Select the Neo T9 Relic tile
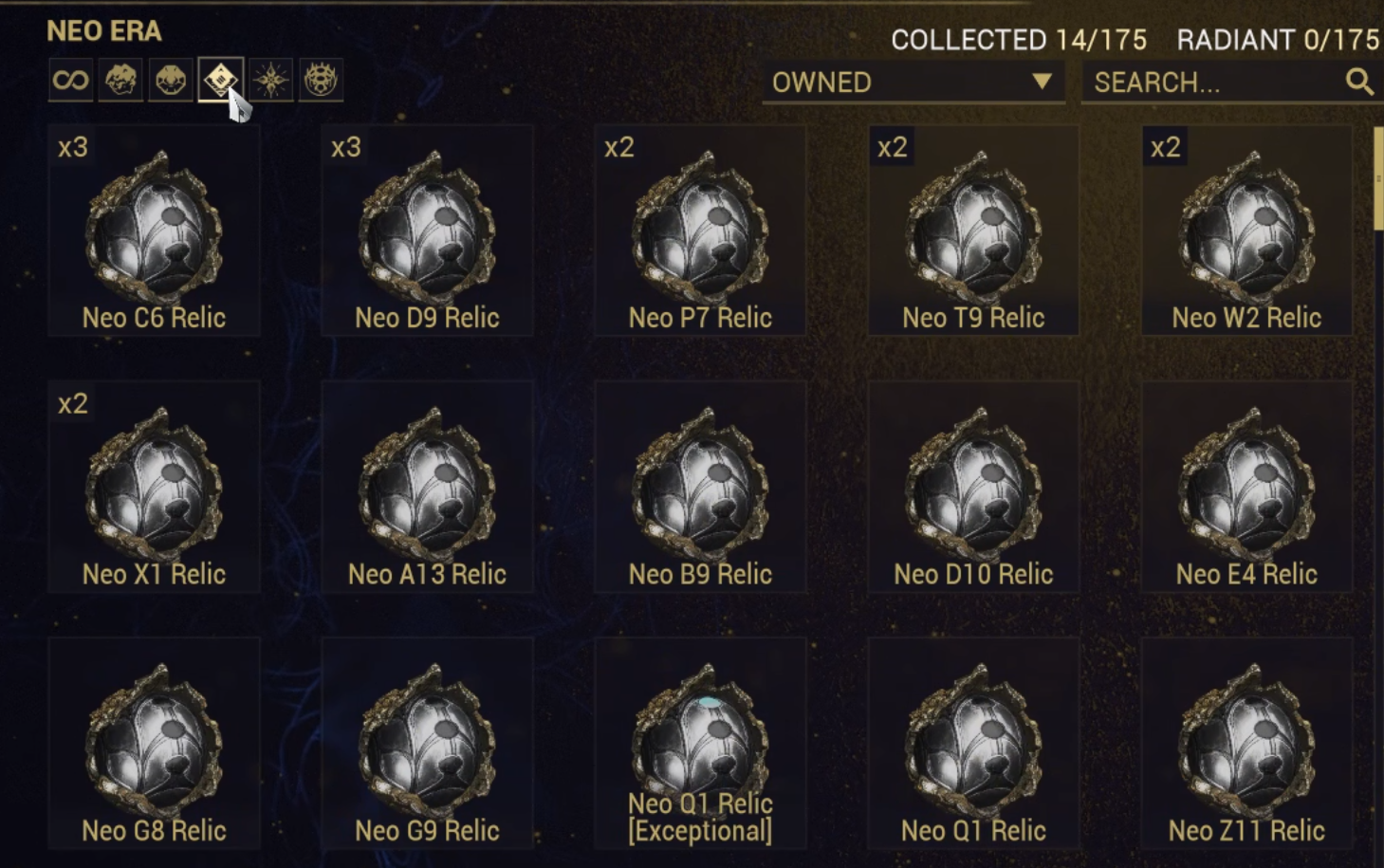Viewport: 1384px width, 868px height. point(973,231)
